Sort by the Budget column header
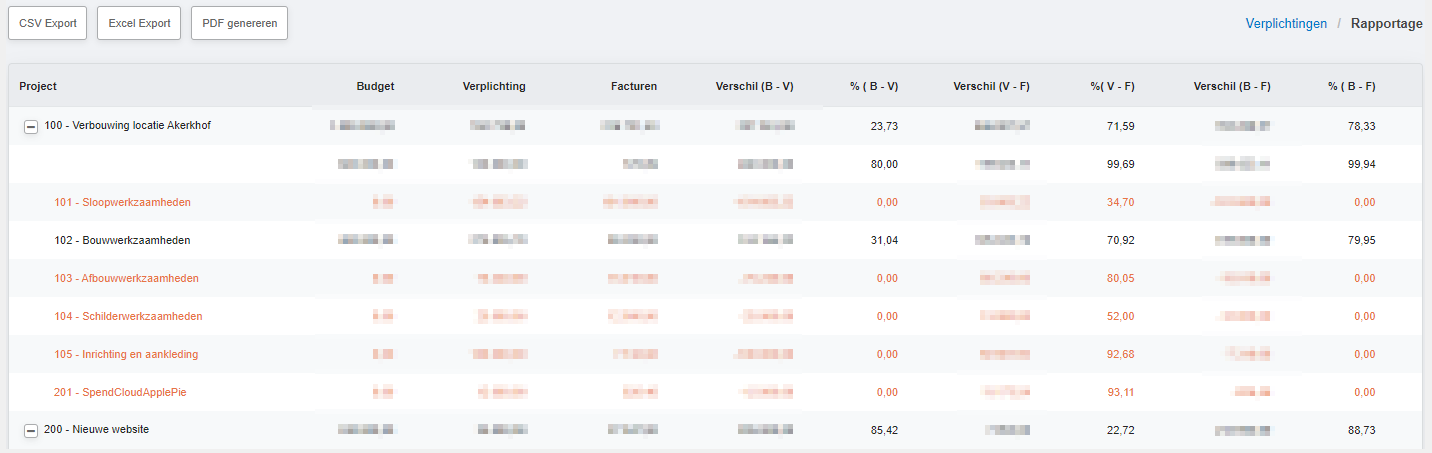This screenshot has width=1432, height=453. coord(375,86)
